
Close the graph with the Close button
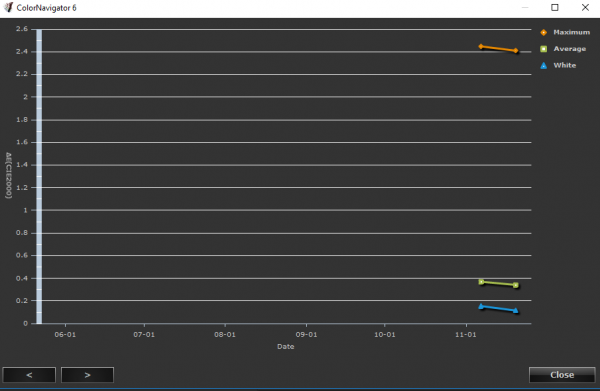tap(562, 375)
